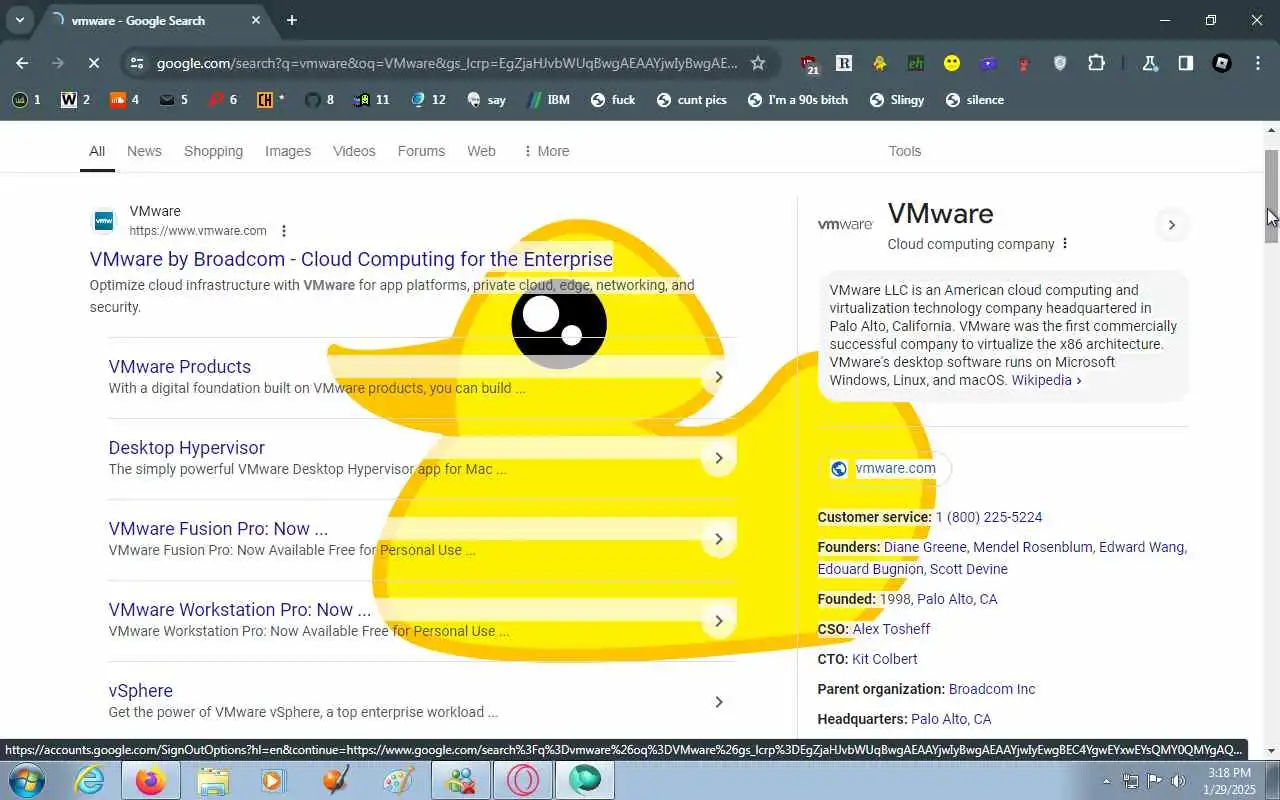Open the three-dot menu beside vmware.com result
The height and width of the screenshot is (800, 1280).
tap(284, 231)
